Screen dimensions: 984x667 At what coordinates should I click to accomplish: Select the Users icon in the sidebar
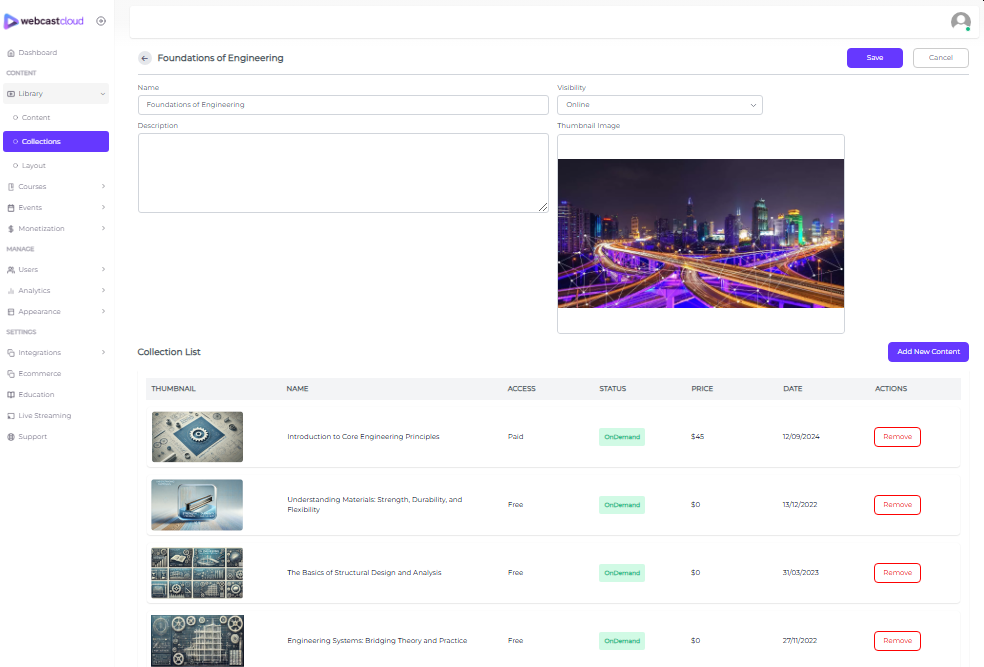[12, 269]
